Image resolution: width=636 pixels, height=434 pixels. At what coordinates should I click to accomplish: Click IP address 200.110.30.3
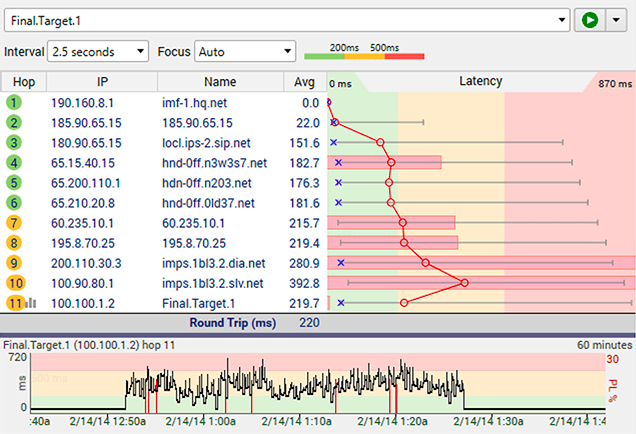tap(86, 263)
